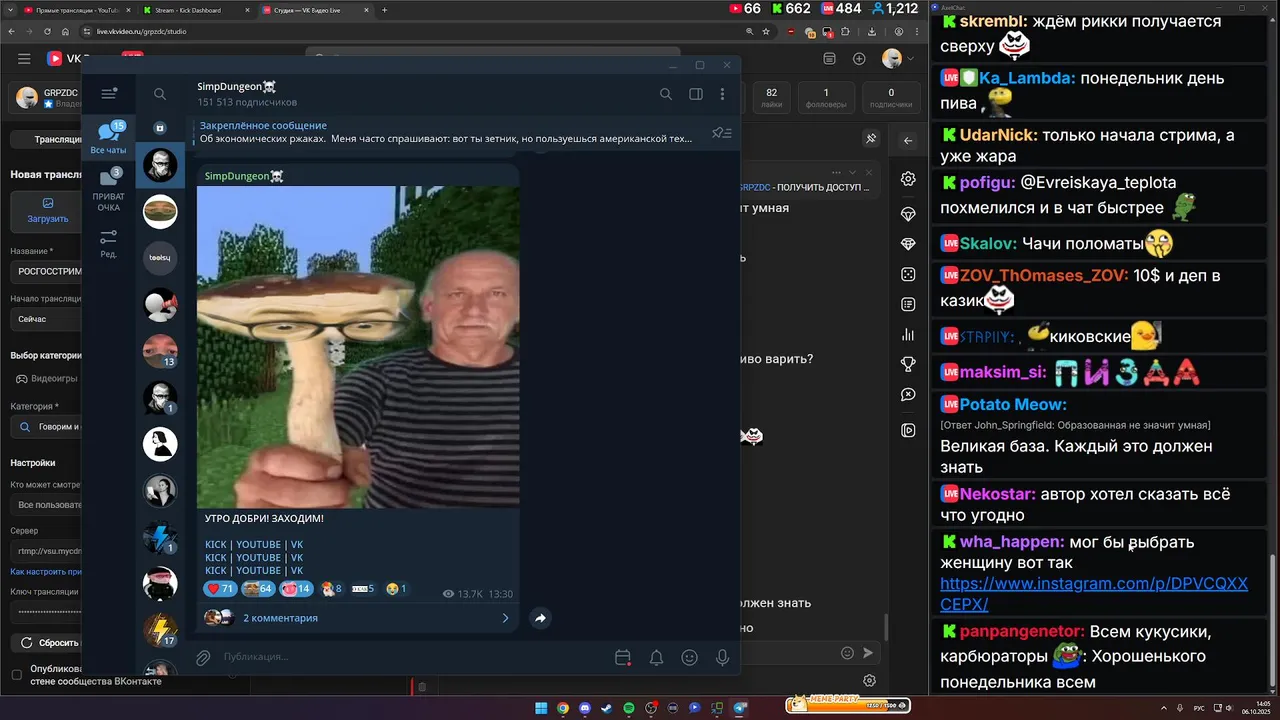1280x720 pixels.
Task: Open the 'Ред.' folder edit item
Action: pyautogui.click(x=109, y=244)
